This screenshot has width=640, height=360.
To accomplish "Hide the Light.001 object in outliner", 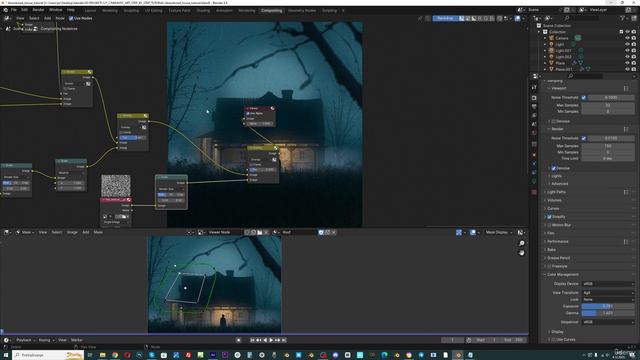I will 627,51.
